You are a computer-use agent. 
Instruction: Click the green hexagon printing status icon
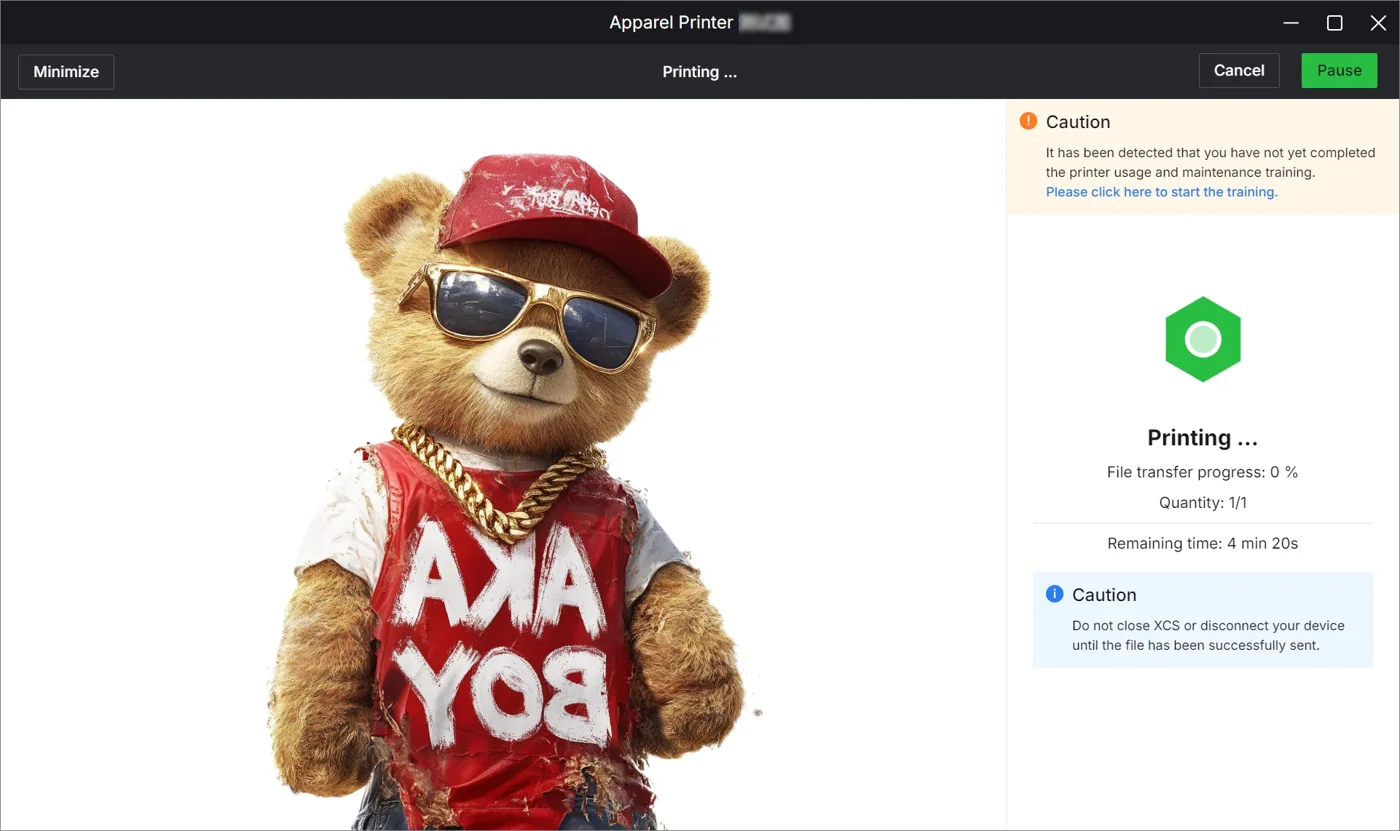coord(1202,339)
